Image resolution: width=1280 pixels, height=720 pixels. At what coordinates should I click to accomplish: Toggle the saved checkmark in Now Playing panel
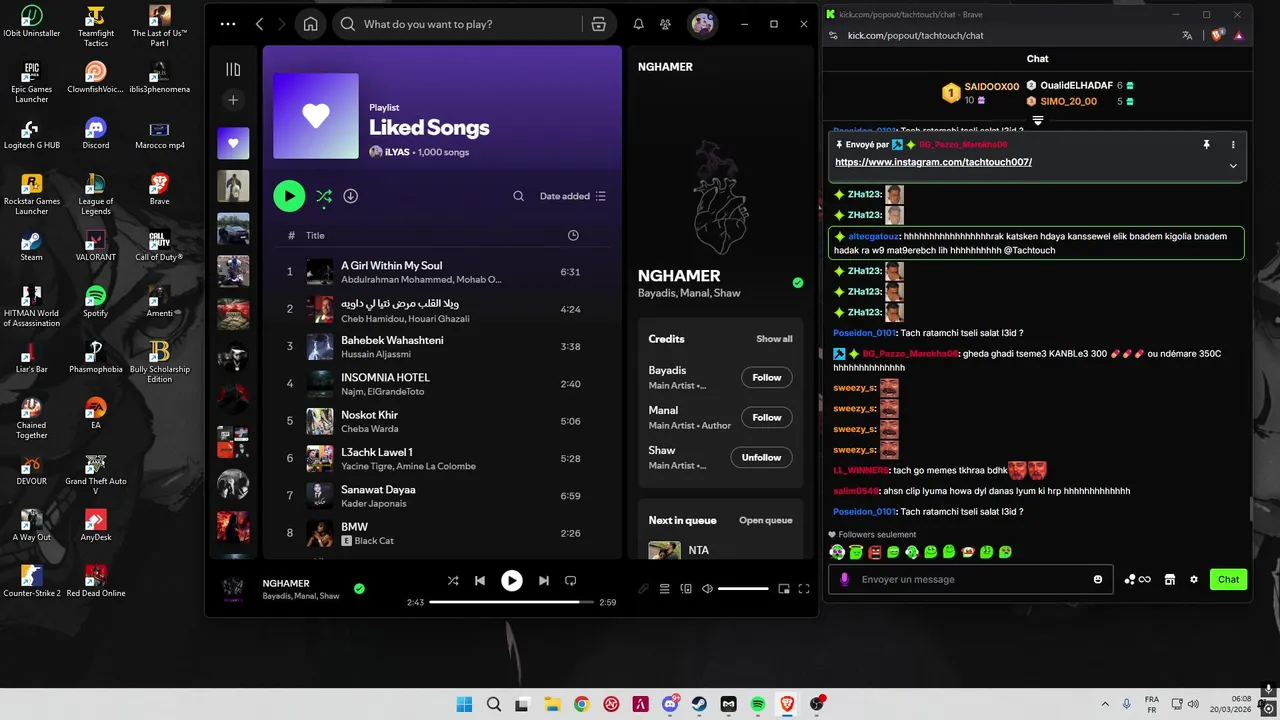coord(797,283)
